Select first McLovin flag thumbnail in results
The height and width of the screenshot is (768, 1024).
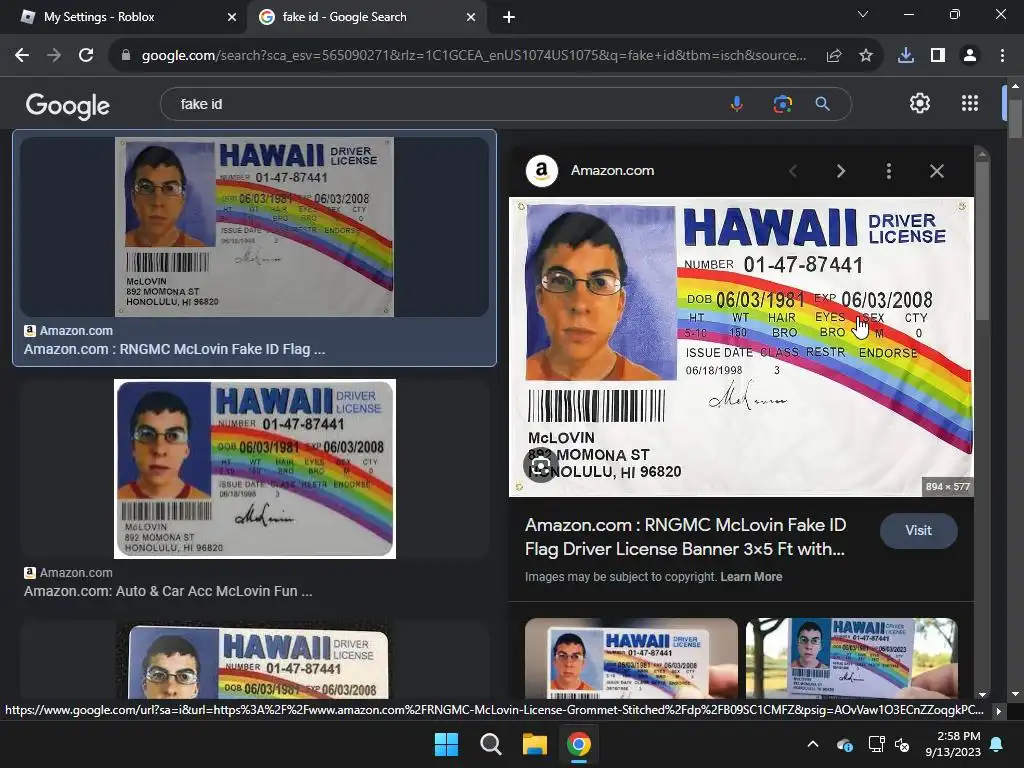(254, 227)
